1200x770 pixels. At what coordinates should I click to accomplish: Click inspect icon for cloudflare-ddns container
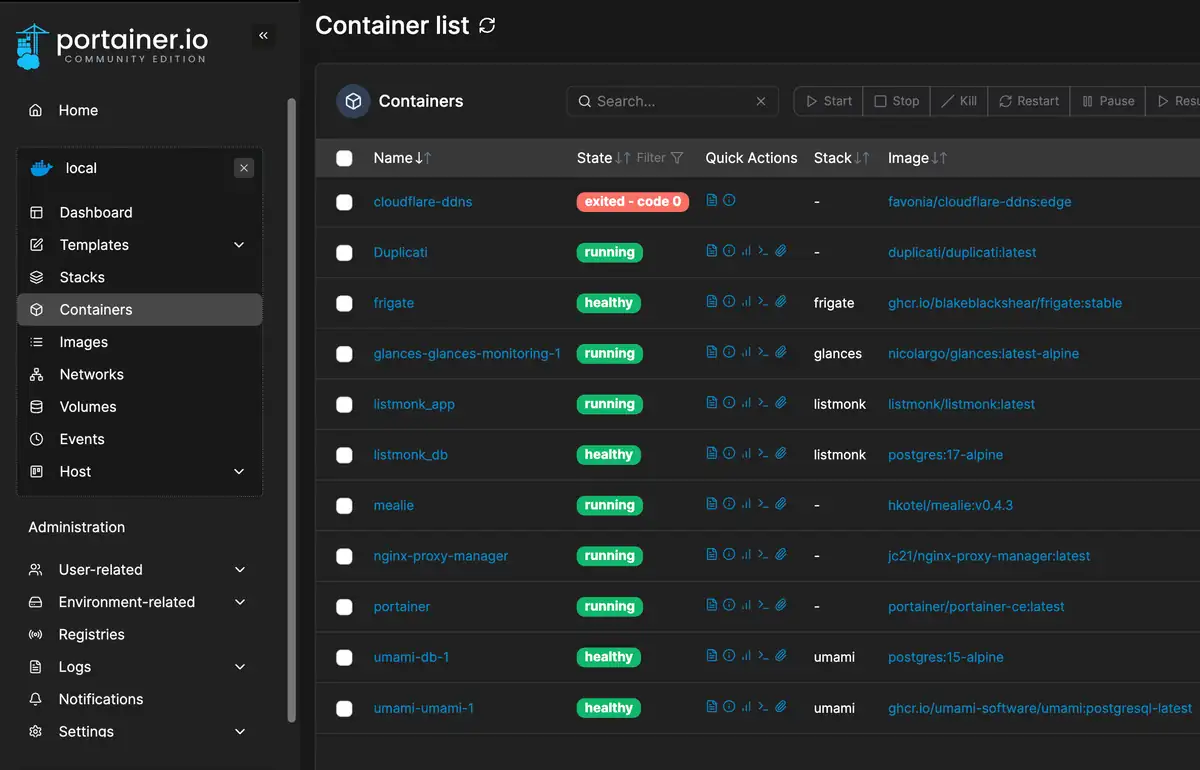click(x=729, y=201)
